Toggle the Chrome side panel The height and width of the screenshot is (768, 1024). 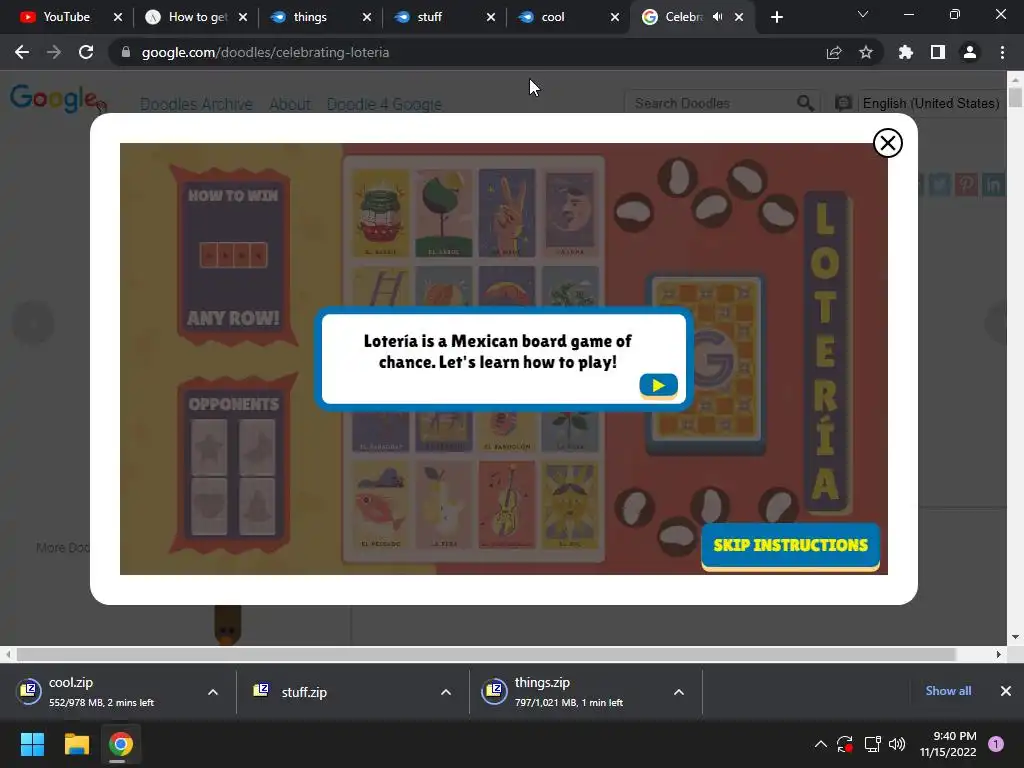point(938,52)
